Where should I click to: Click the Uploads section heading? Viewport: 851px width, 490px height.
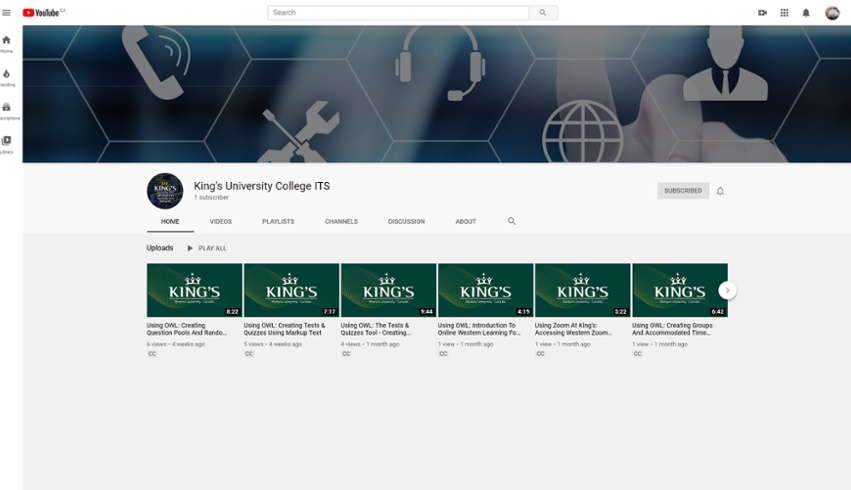coord(160,248)
